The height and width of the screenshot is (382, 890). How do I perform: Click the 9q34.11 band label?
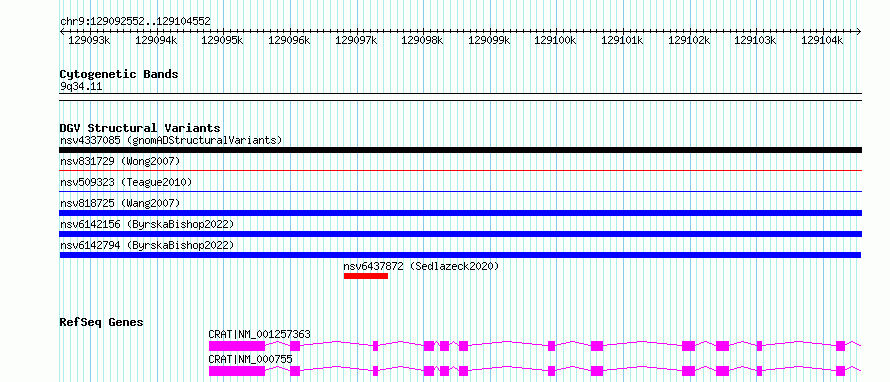(x=81, y=87)
